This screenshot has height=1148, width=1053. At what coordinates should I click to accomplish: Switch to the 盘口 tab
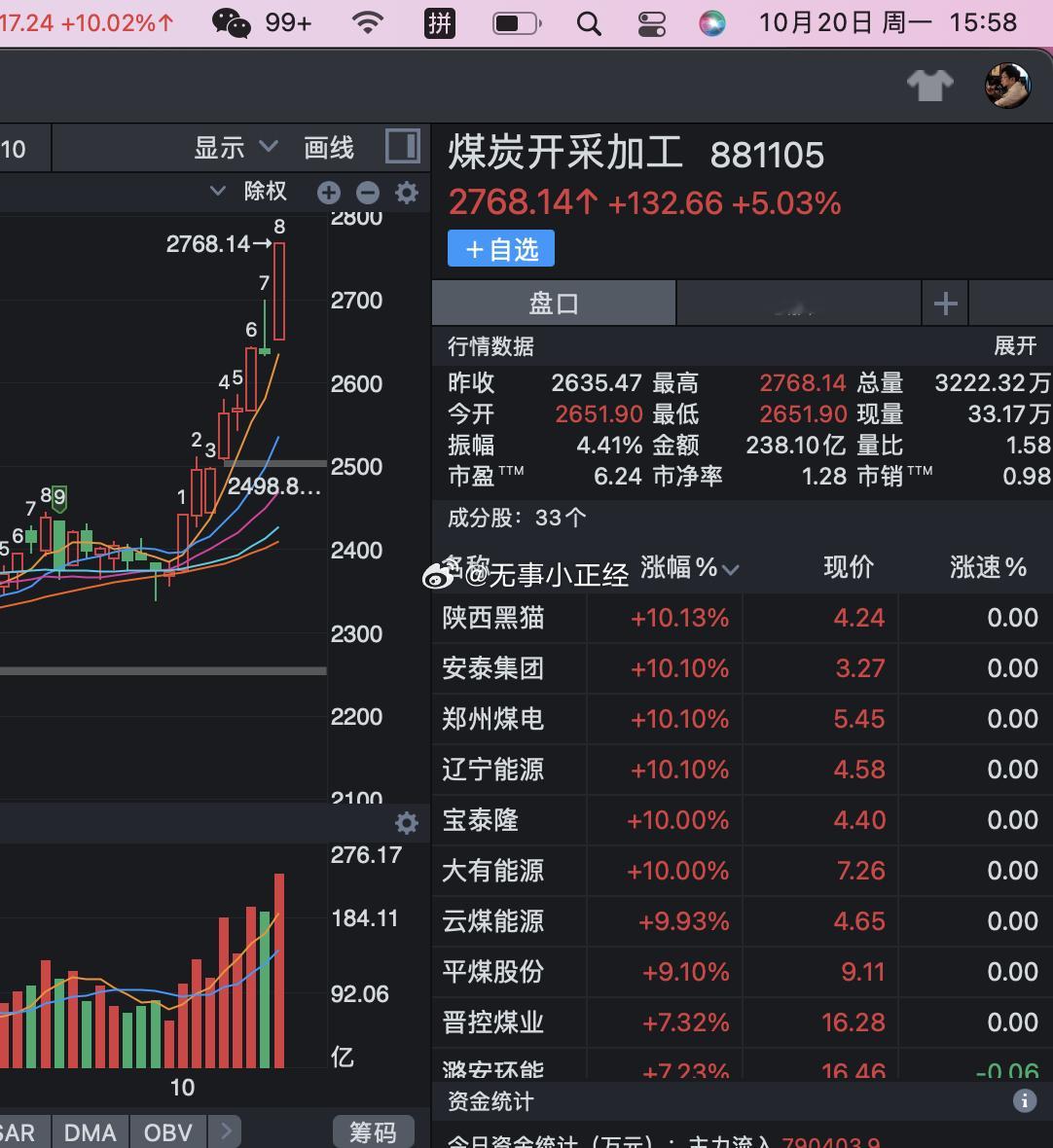pos(554,304)
